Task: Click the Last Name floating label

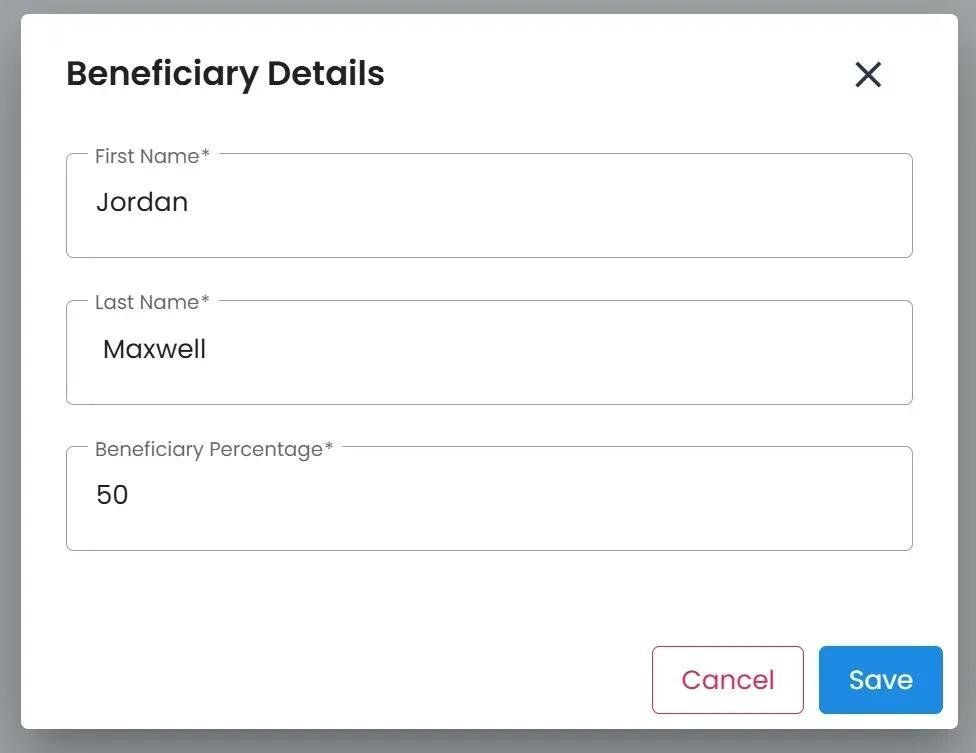Action: click(x=147, y=302)
